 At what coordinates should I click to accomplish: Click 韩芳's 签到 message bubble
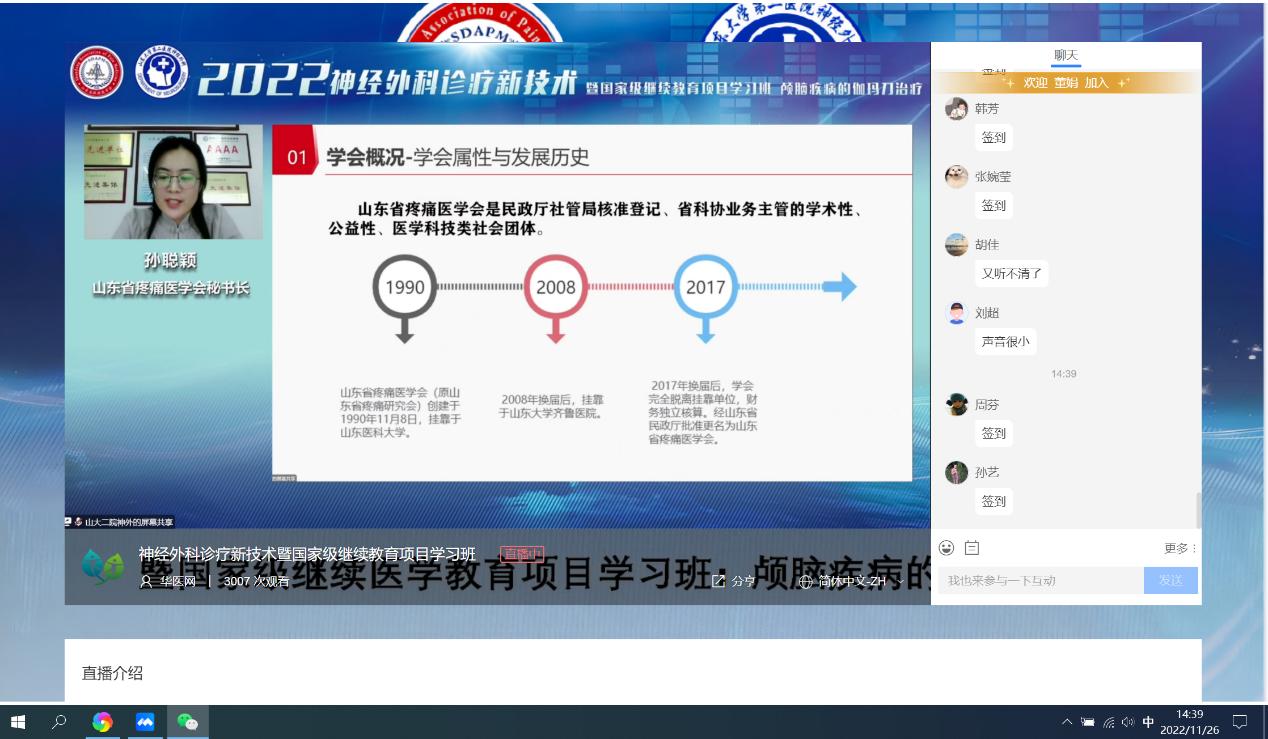coord(993,137)
